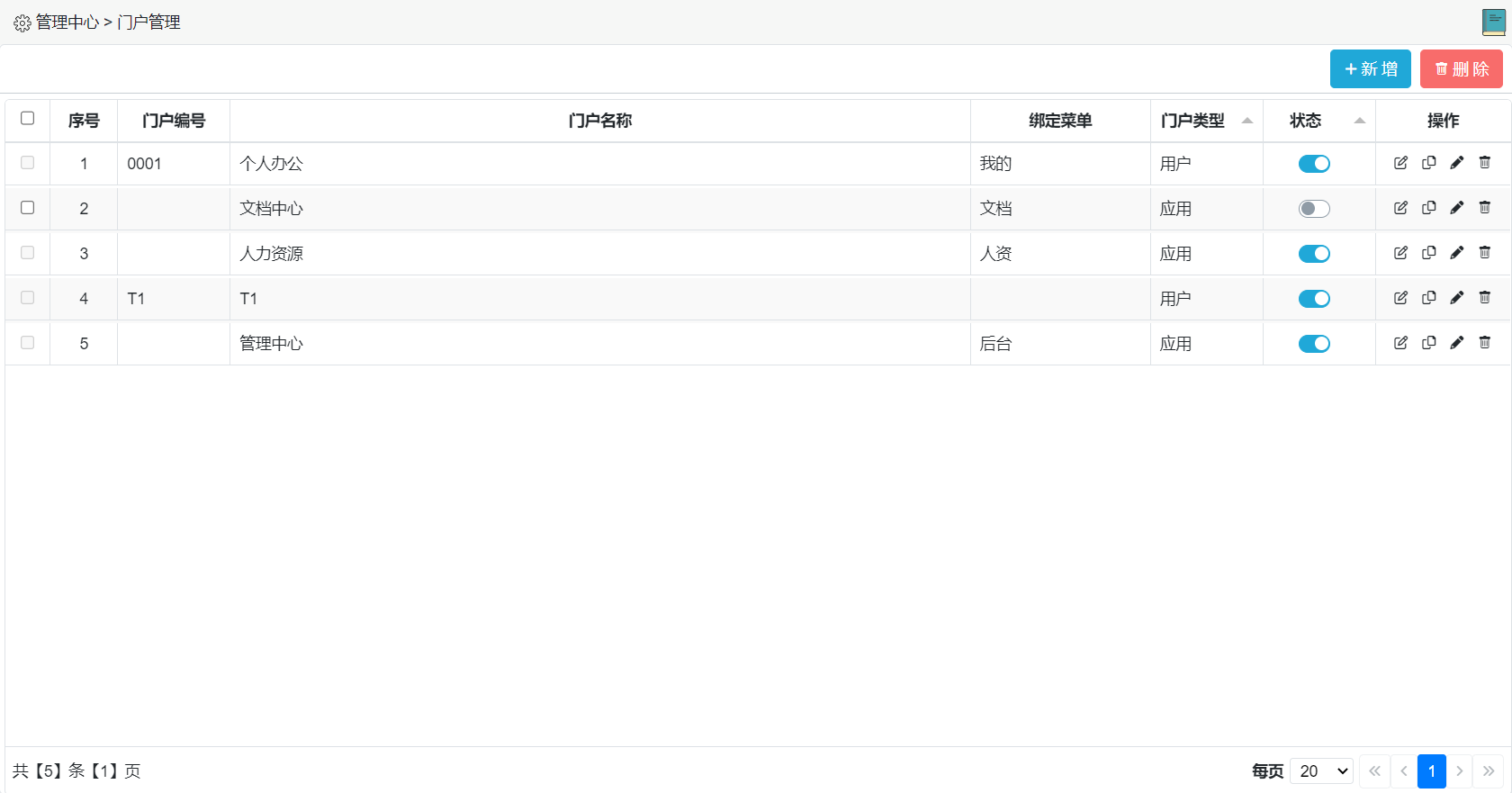Check the box for row 5 管理中心
1512x793 pixels.
(28, 343)
